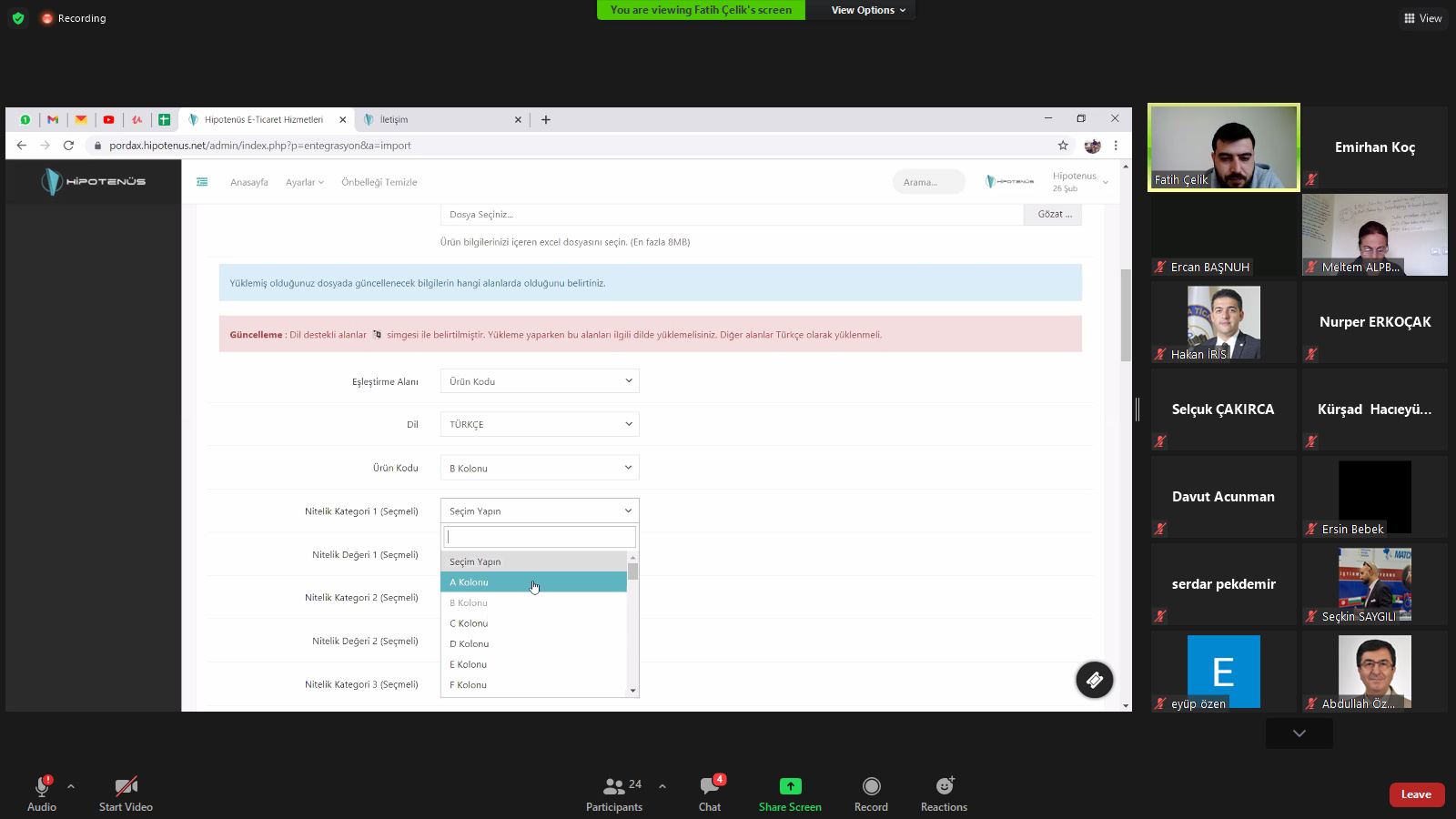Open the Participants panel
The width and height of the screenshot is (1456, 819).
coord(614,787)
